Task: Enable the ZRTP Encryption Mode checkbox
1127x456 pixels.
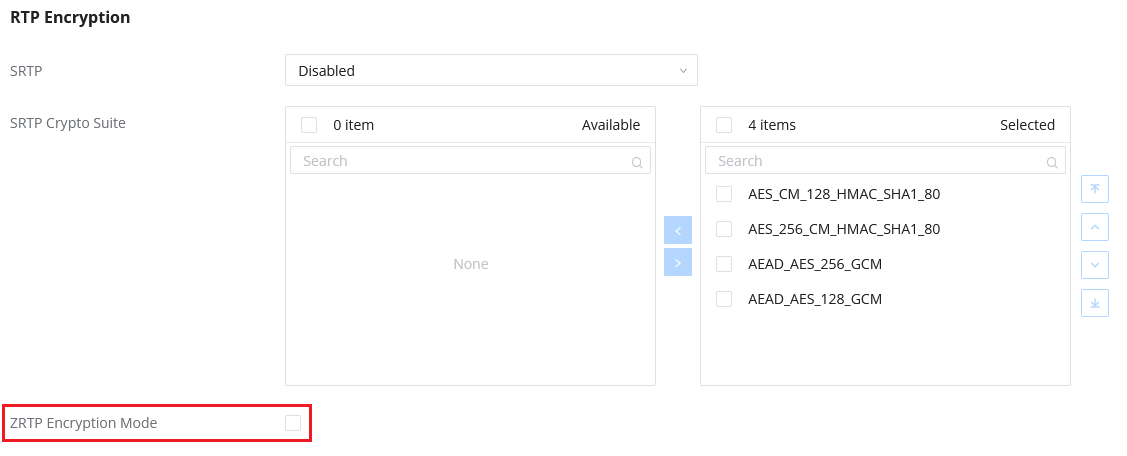Action: pyautogui.click(x=293, y=423)
